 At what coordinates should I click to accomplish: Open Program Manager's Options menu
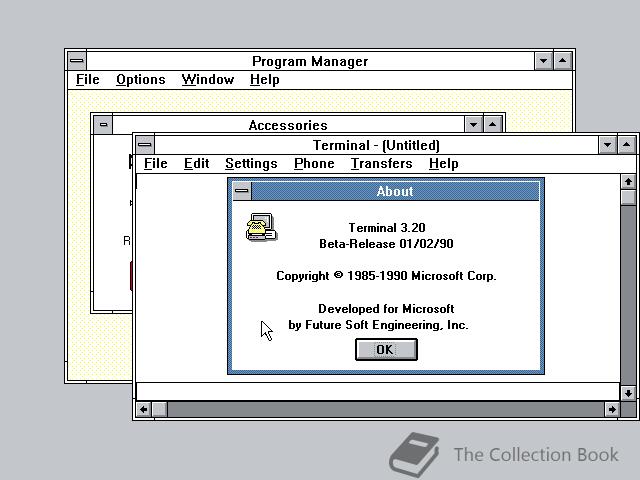[141, 80]
